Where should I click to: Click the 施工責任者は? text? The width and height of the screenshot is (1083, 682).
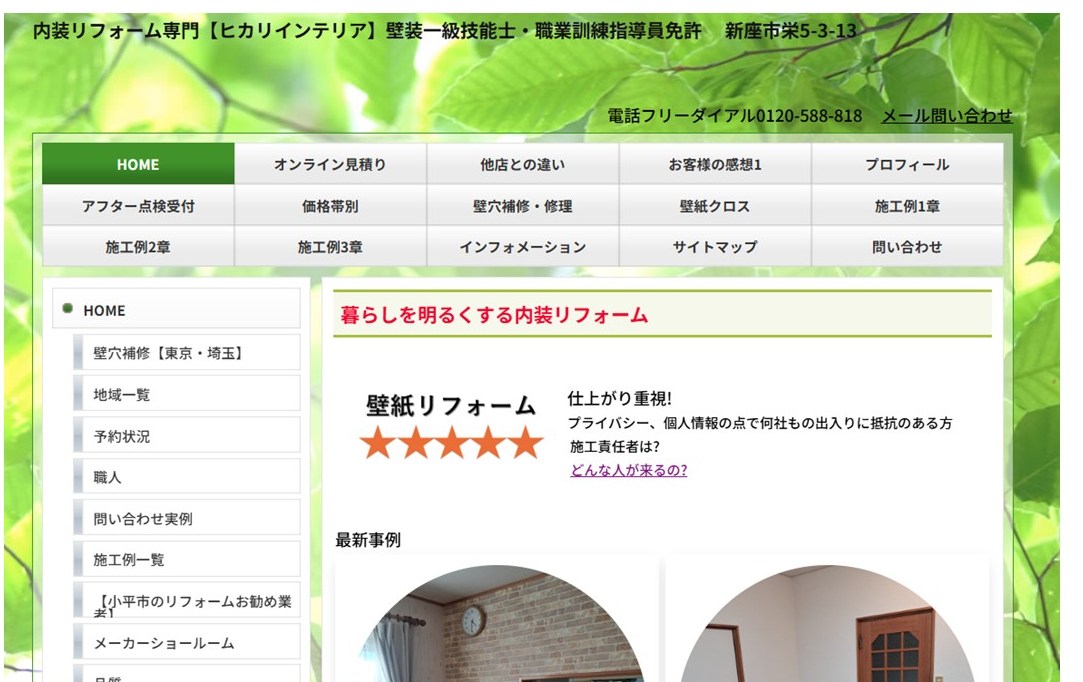click(615, 446)
